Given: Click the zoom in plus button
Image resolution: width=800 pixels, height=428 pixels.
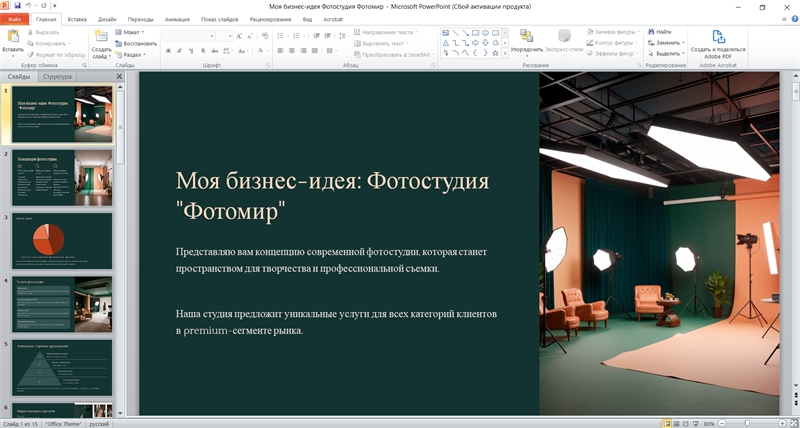Looking at the screenshot, I should [x=782, y=424].
